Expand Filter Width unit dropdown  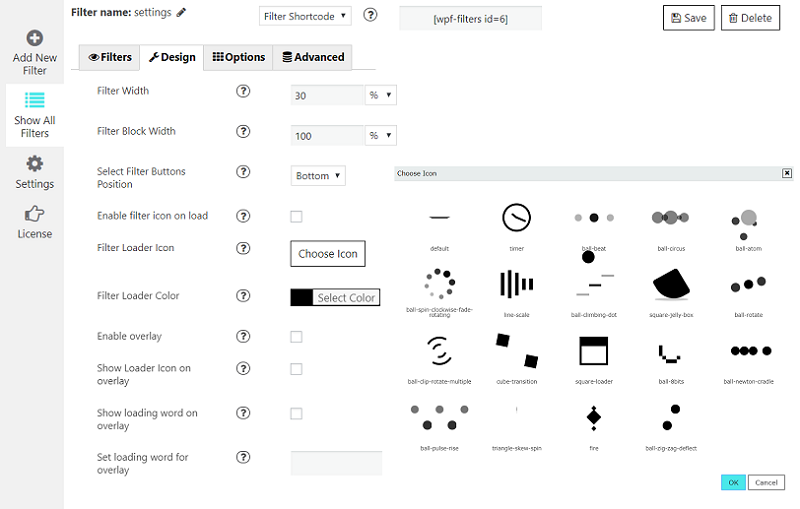[x=381, y=95]
